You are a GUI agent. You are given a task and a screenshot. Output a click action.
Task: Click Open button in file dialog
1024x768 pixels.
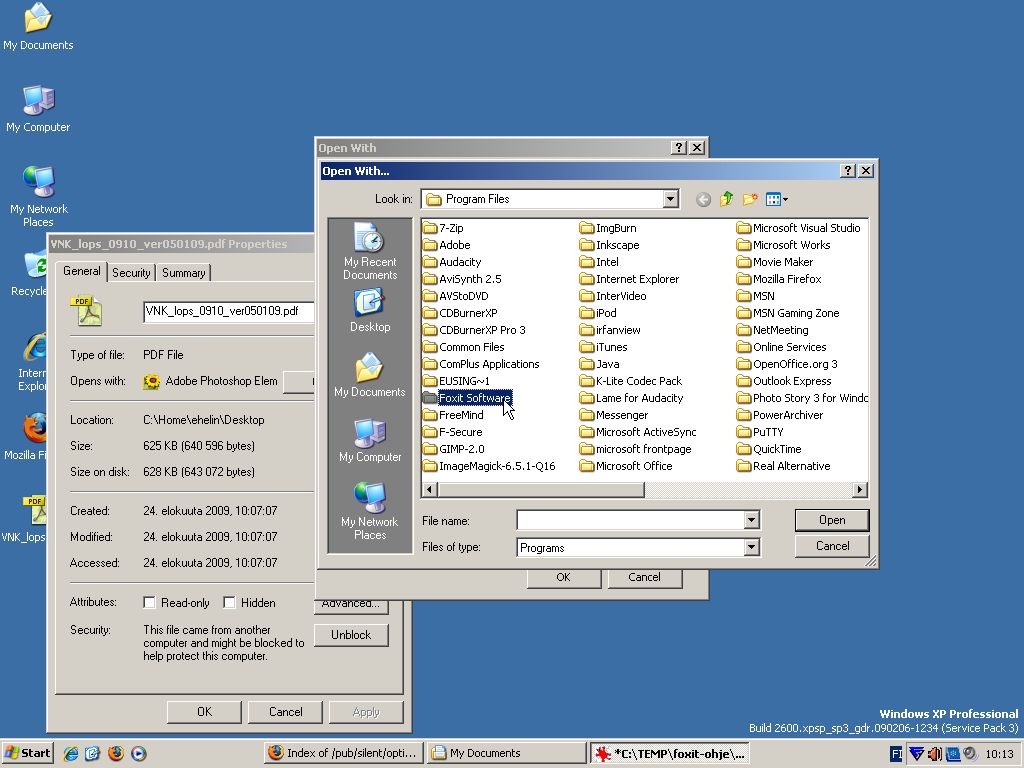pos(832,520)
